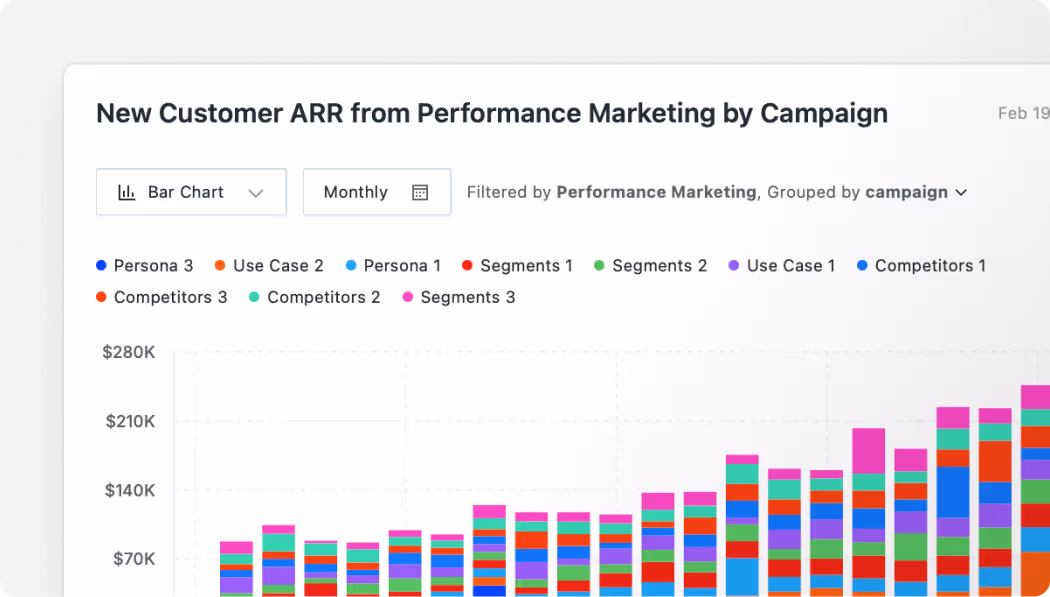1050x597 pixels.
Task: Click the Performance Marketing filter text
Action: 656,192
